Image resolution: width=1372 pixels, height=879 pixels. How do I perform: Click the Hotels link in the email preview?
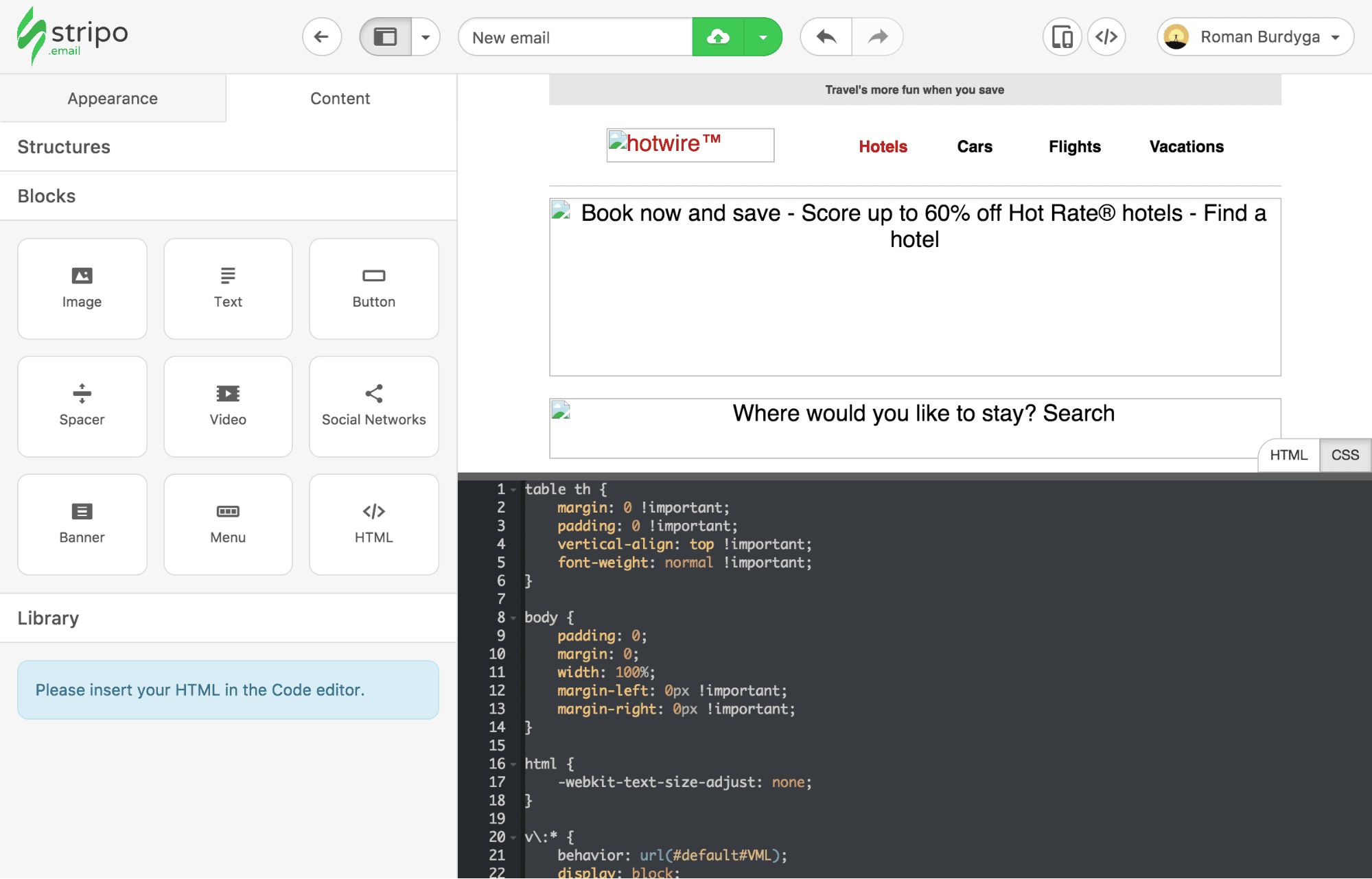[883, 146]
